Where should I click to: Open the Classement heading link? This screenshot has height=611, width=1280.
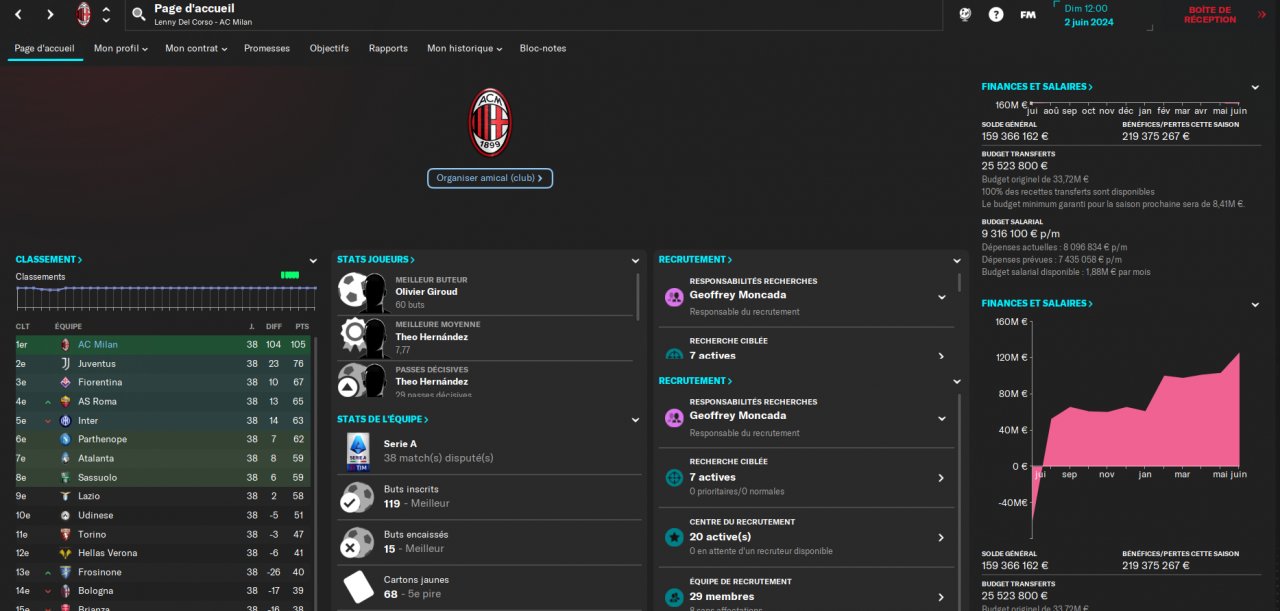49,260
